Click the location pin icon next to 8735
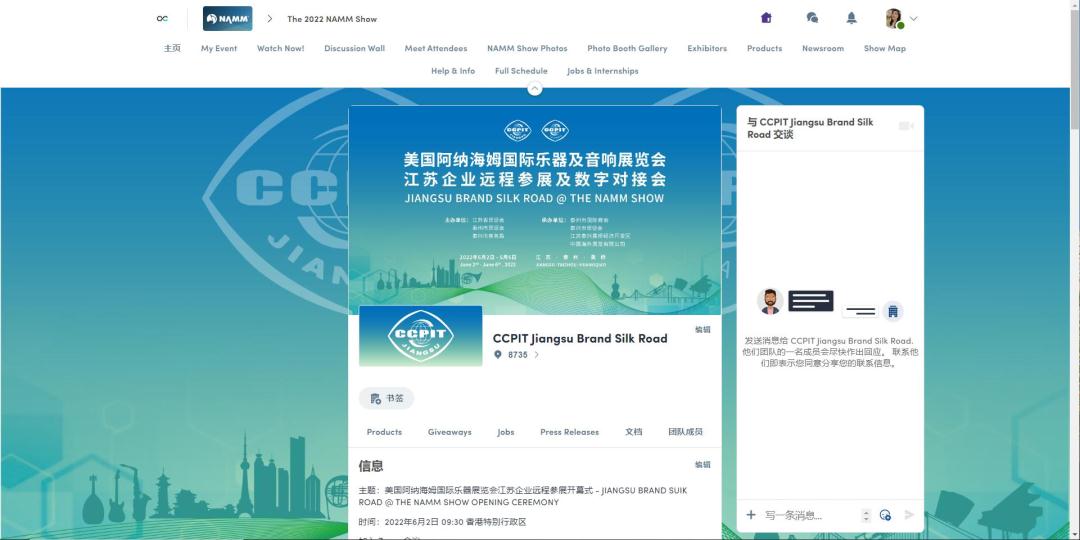1080x540 pixels. (x=498, y=355)
